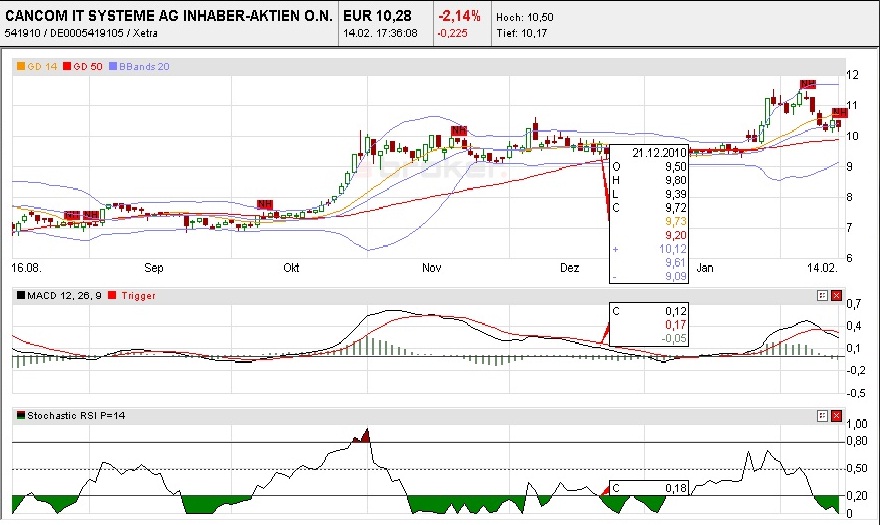Image resolution: width=881 pixels, height=525 pixels.
Task: Click the topmost NH marker near price 12
Action: [x=808, y=84]
